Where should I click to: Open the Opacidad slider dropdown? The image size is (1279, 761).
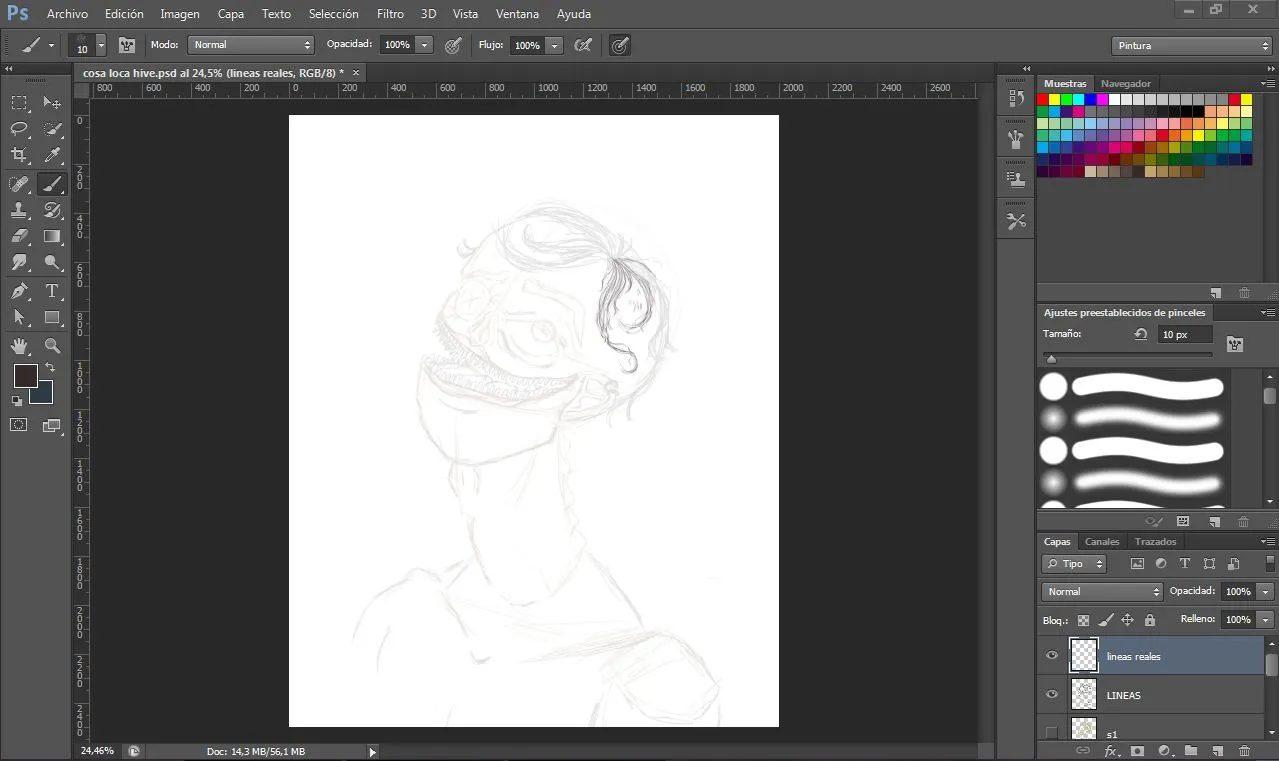point(425,45)
